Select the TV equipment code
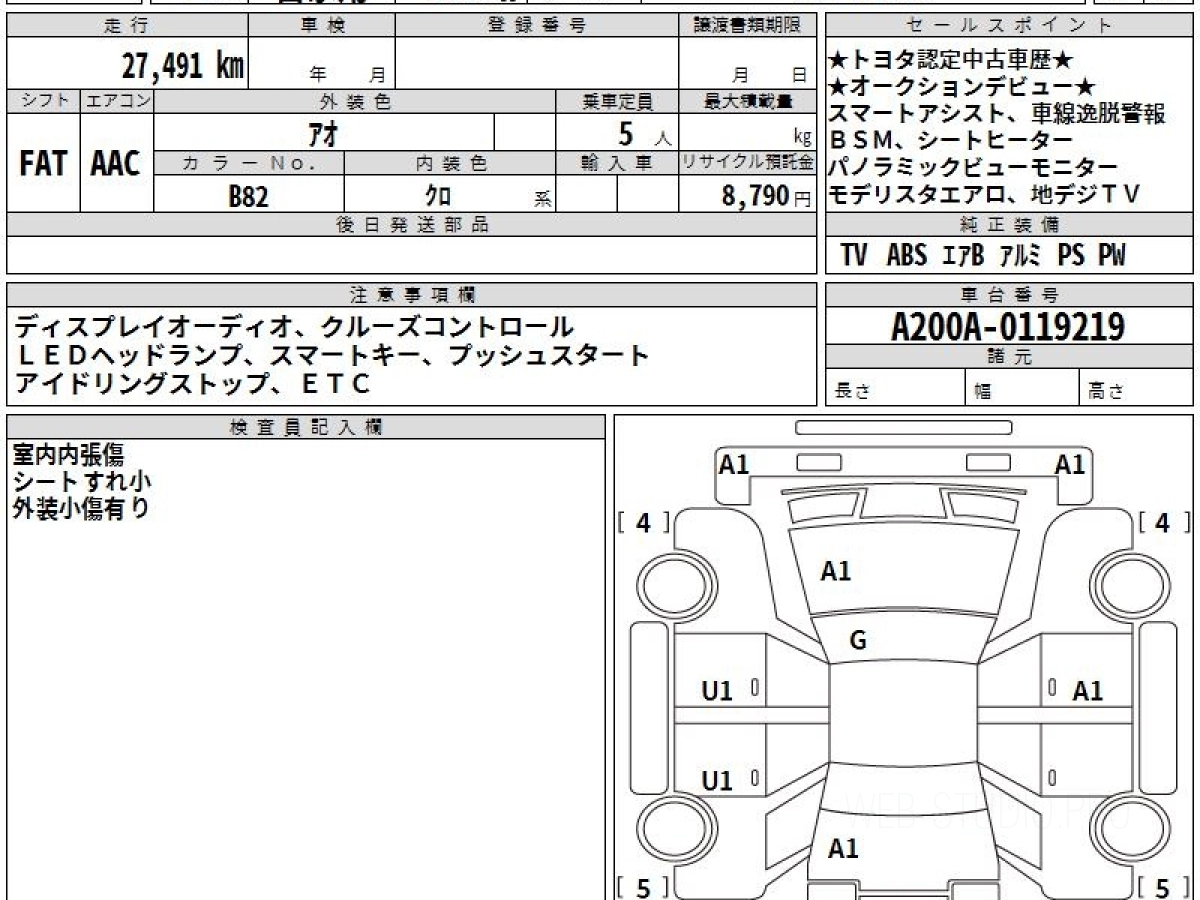 click(x=854, y=256)
